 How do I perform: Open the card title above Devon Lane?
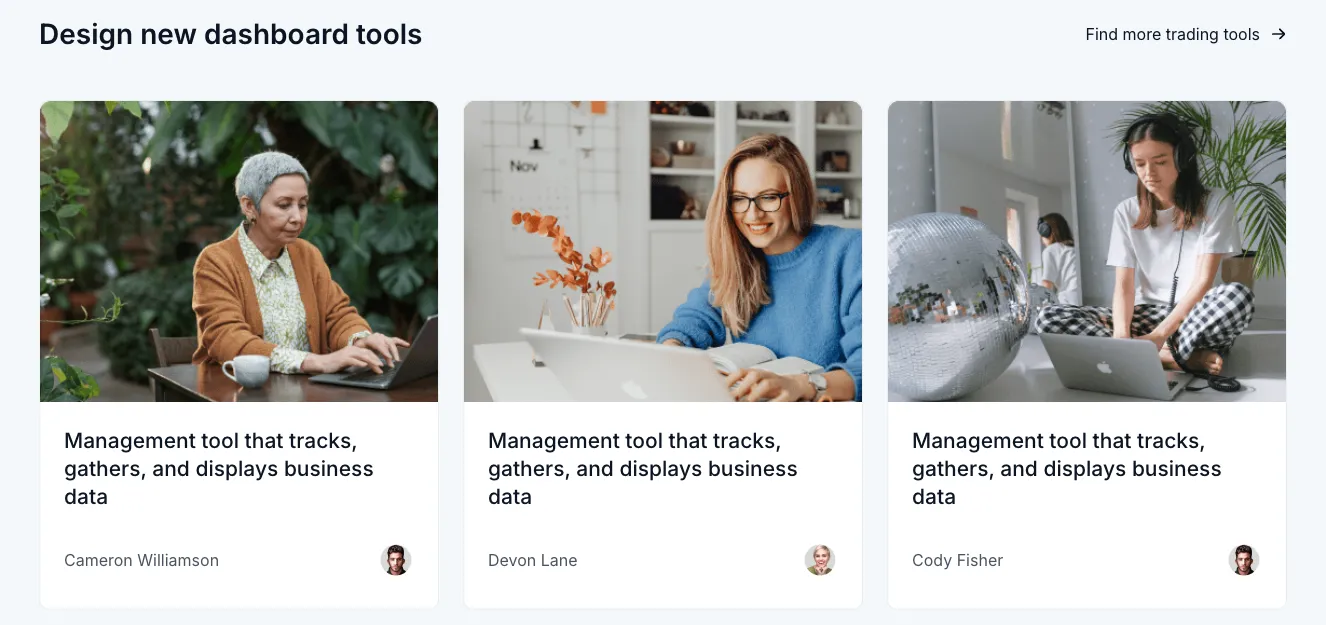point(642,468)
